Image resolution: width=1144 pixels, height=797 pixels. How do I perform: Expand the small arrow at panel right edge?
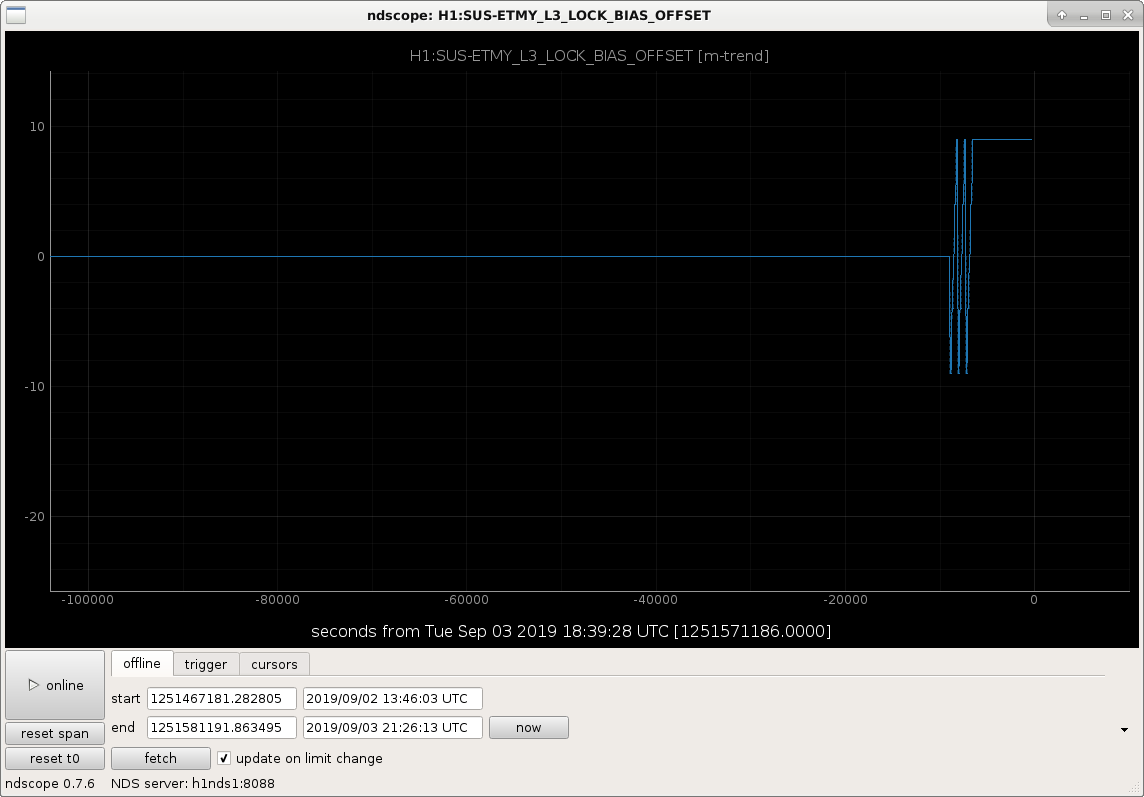click(x=1124, y=730)
